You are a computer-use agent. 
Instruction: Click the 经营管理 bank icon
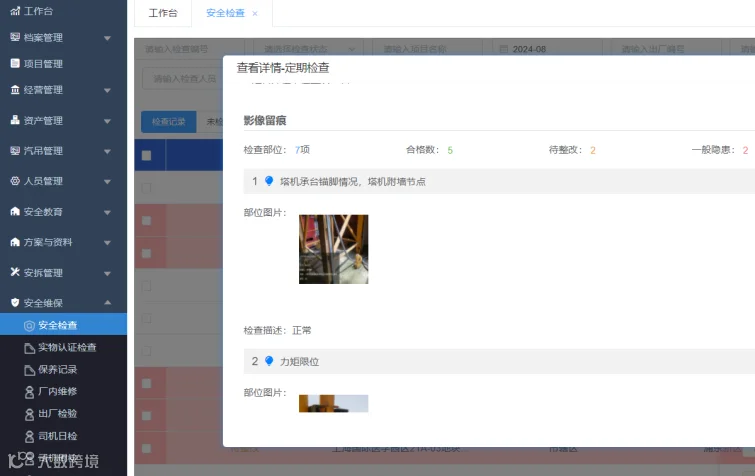[15, 90]
